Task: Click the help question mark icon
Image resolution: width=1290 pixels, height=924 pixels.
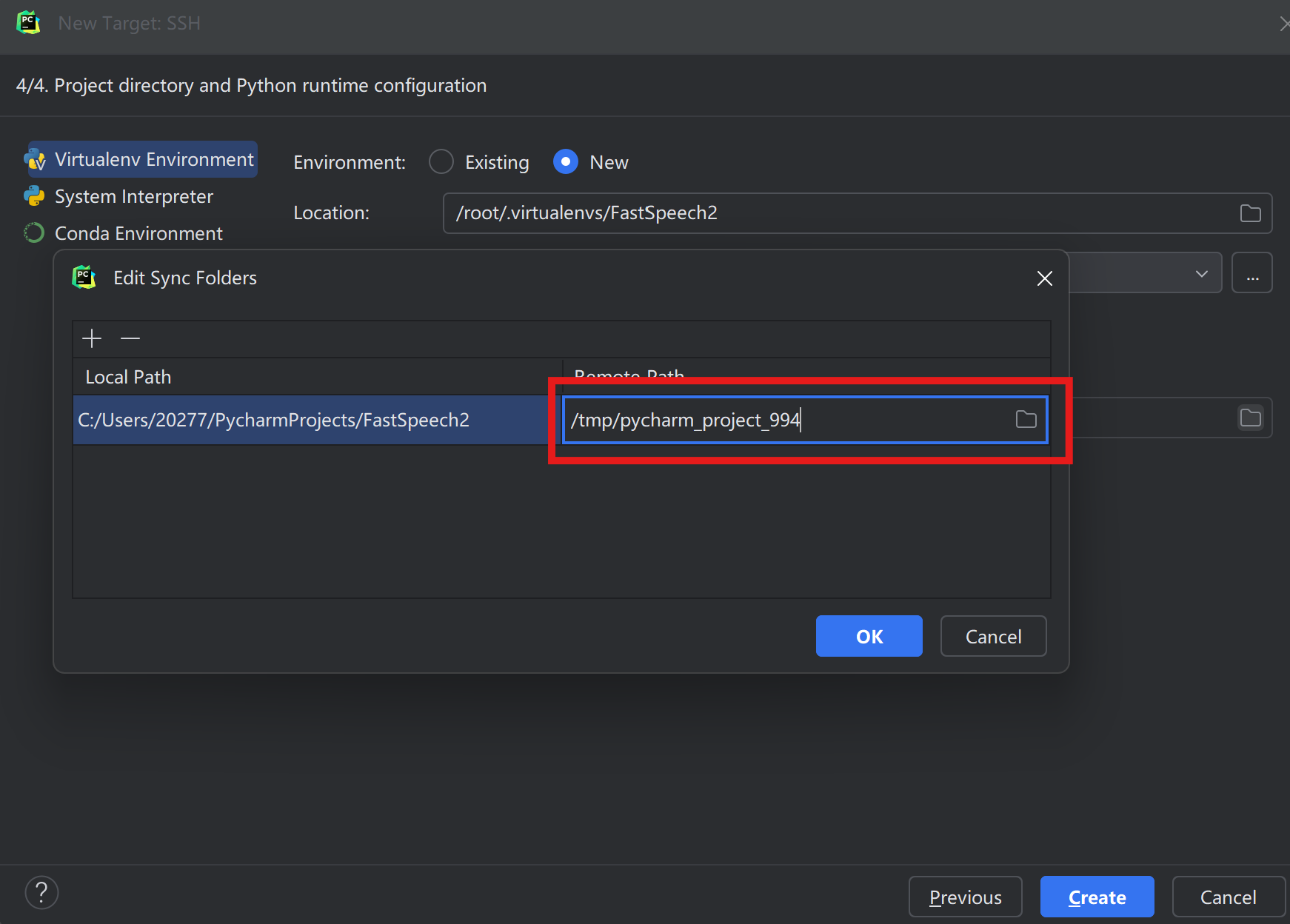Action: point(41,893)
